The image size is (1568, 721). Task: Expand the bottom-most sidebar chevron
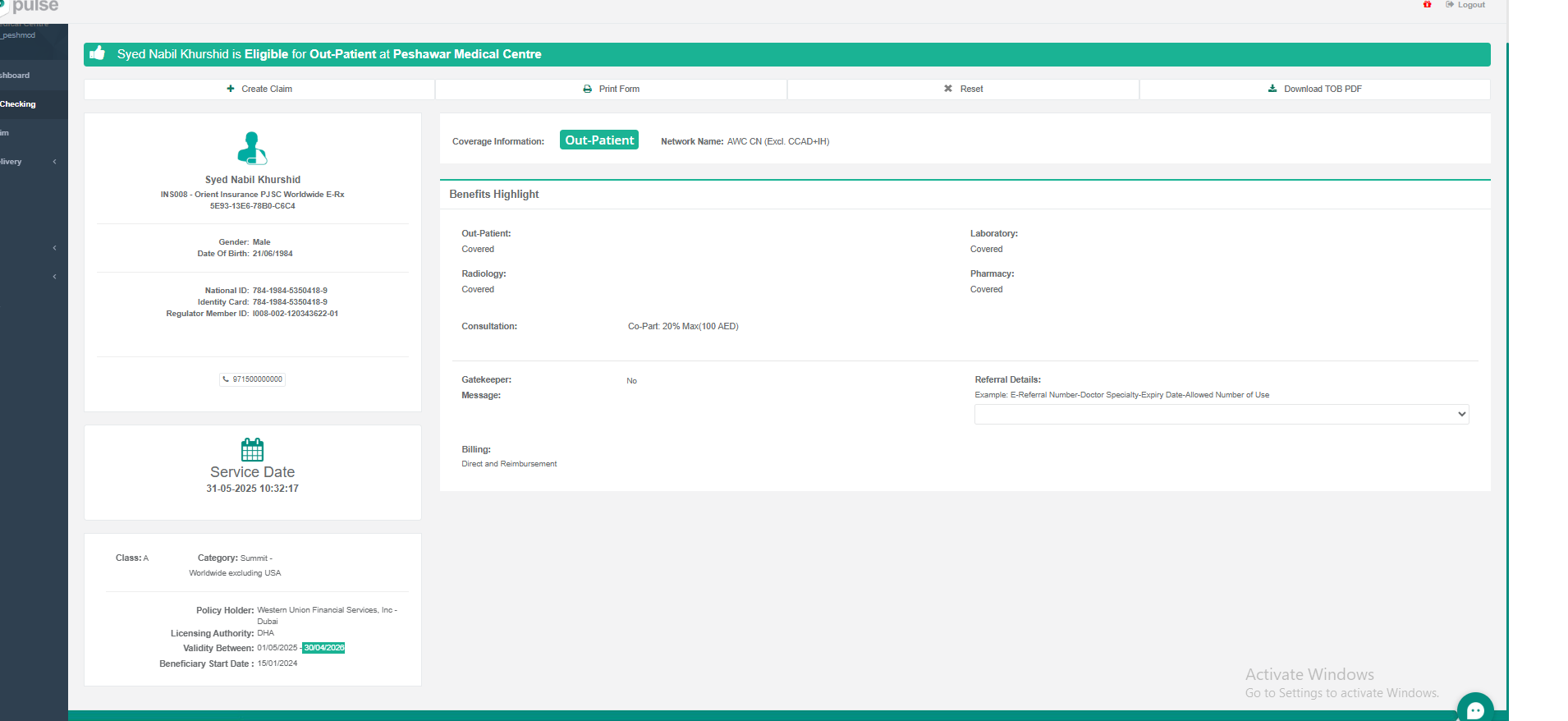pyautogui.click(x=55, y=277)
